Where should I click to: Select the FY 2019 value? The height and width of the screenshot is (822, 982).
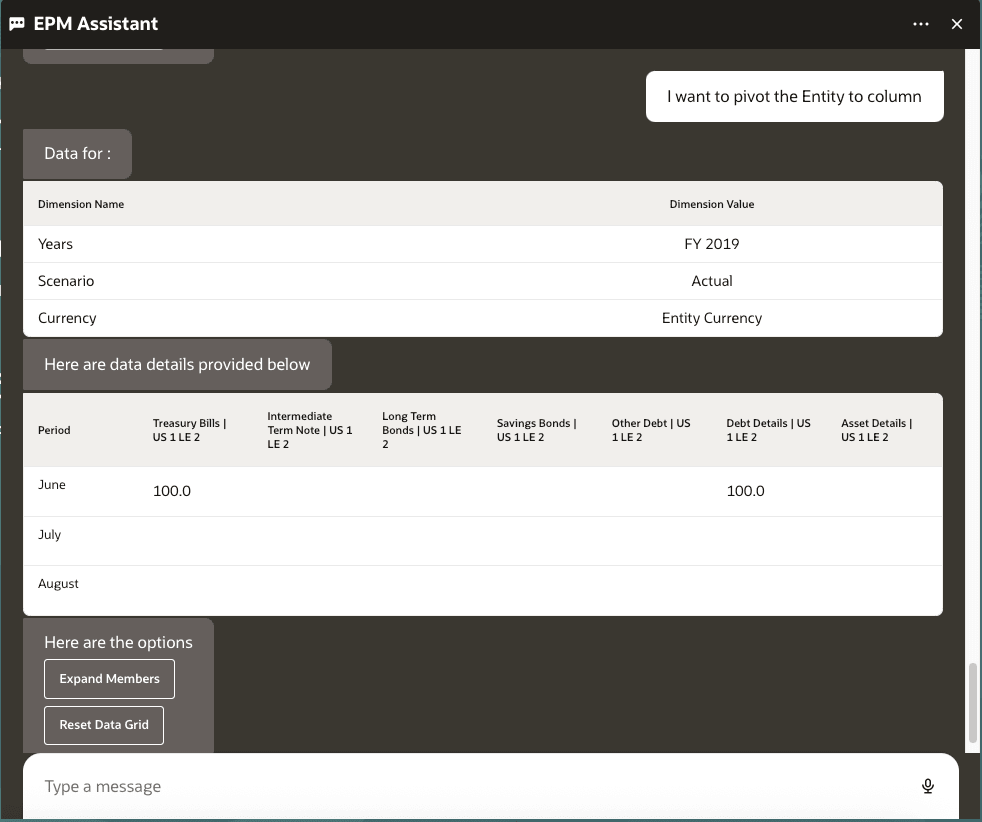(x=711, y=244)
